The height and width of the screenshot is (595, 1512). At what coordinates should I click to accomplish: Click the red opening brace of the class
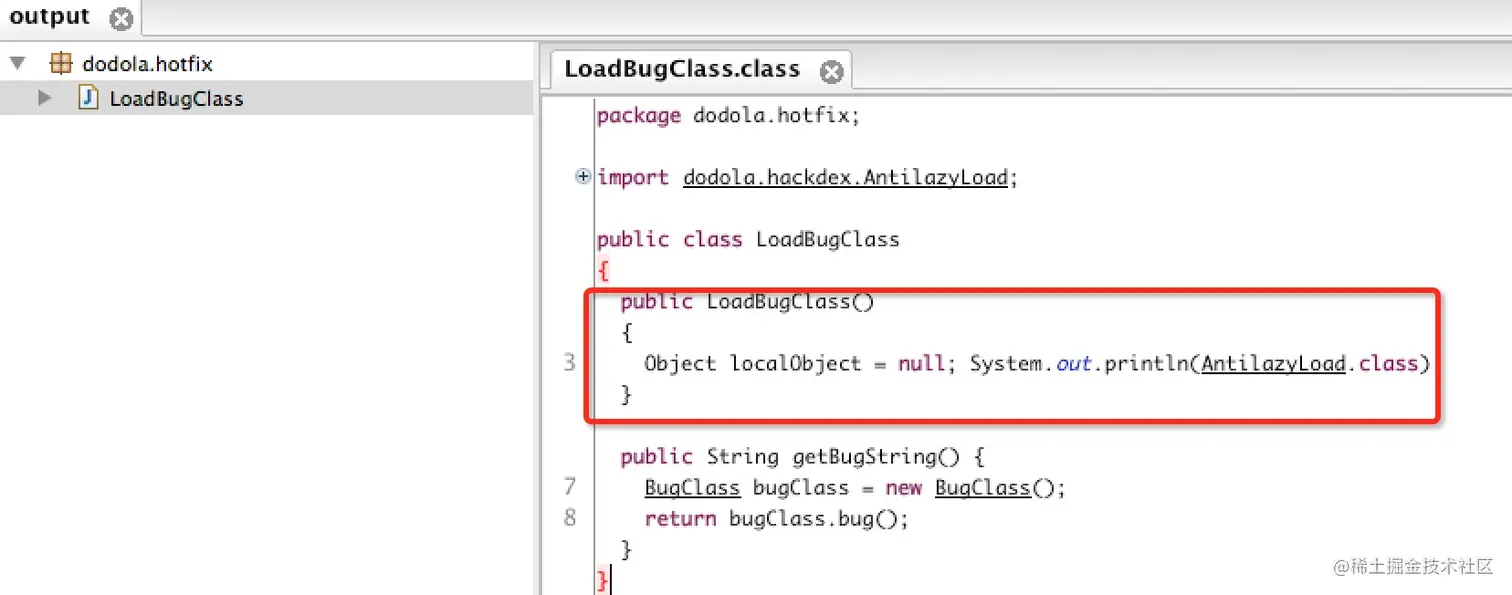[x=603, y=271]
